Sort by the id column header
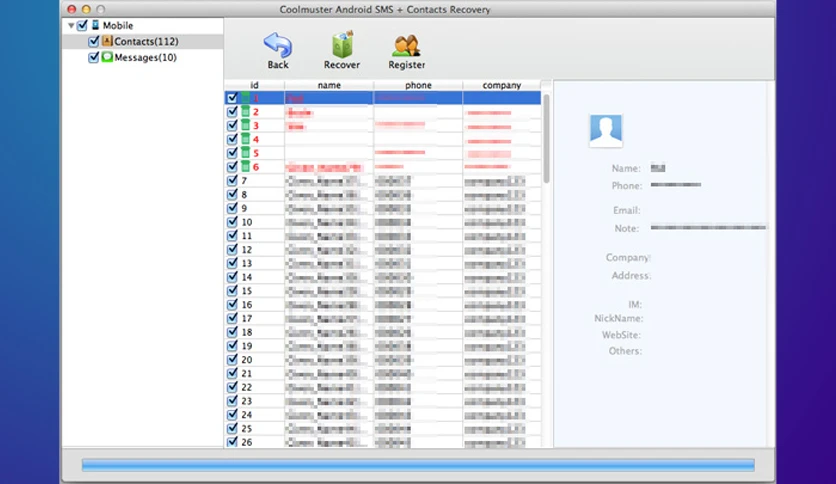Screen dimensions: 836x484 point(254,85)
